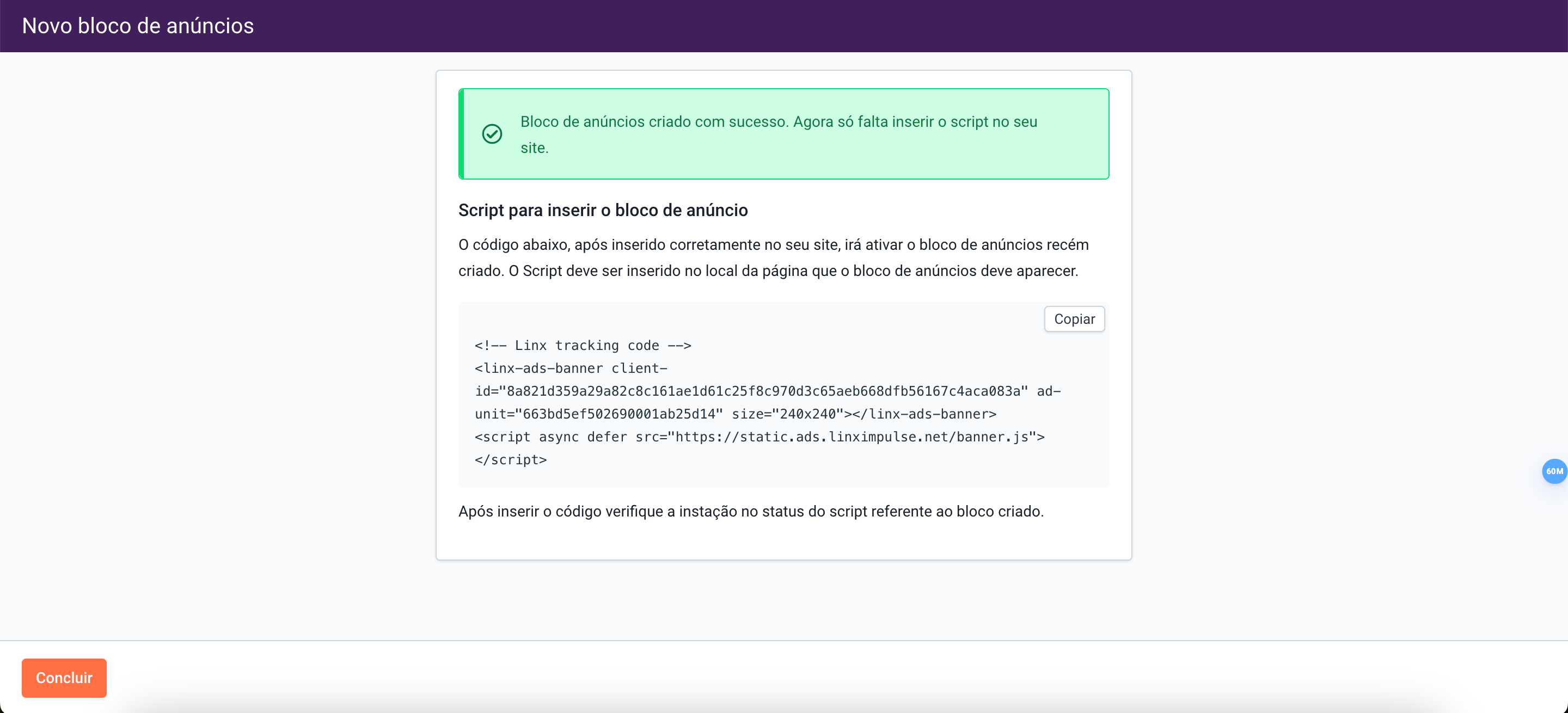Click the purple header bar
Image resolution: width=1568 pixels, height=713 pixels.
(x=852, y=26)
